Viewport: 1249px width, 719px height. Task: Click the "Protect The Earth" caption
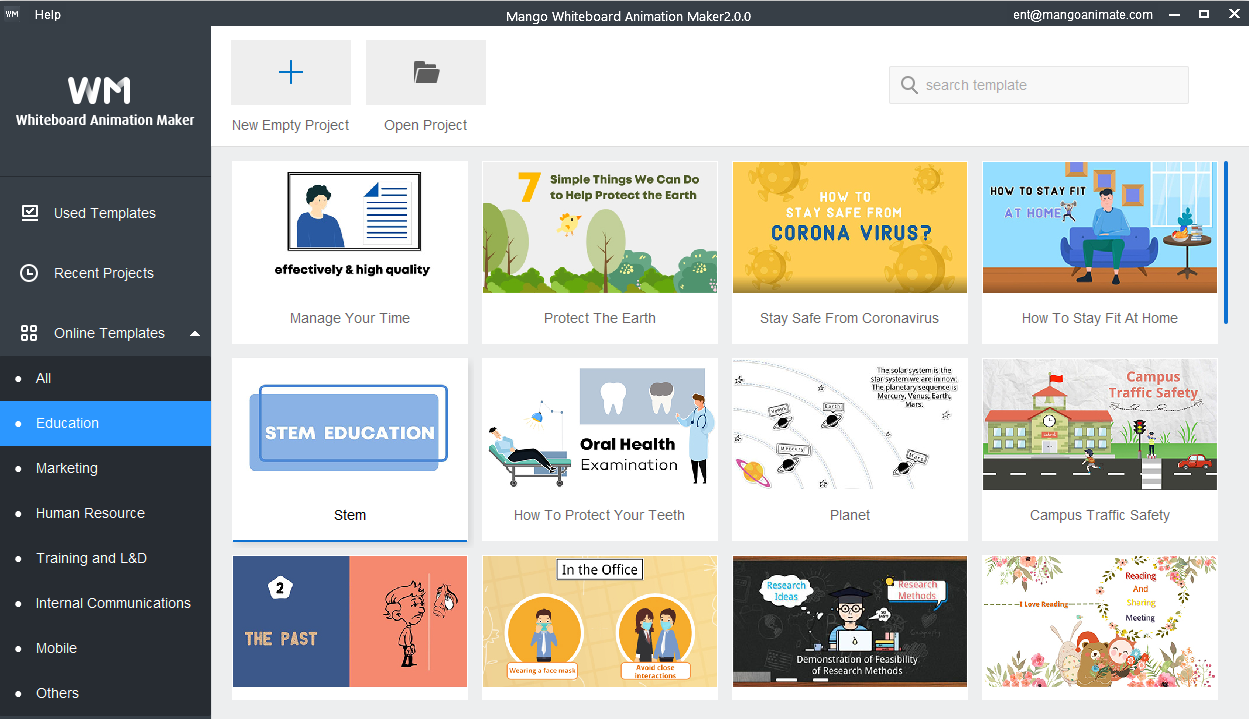click(600, 318)
